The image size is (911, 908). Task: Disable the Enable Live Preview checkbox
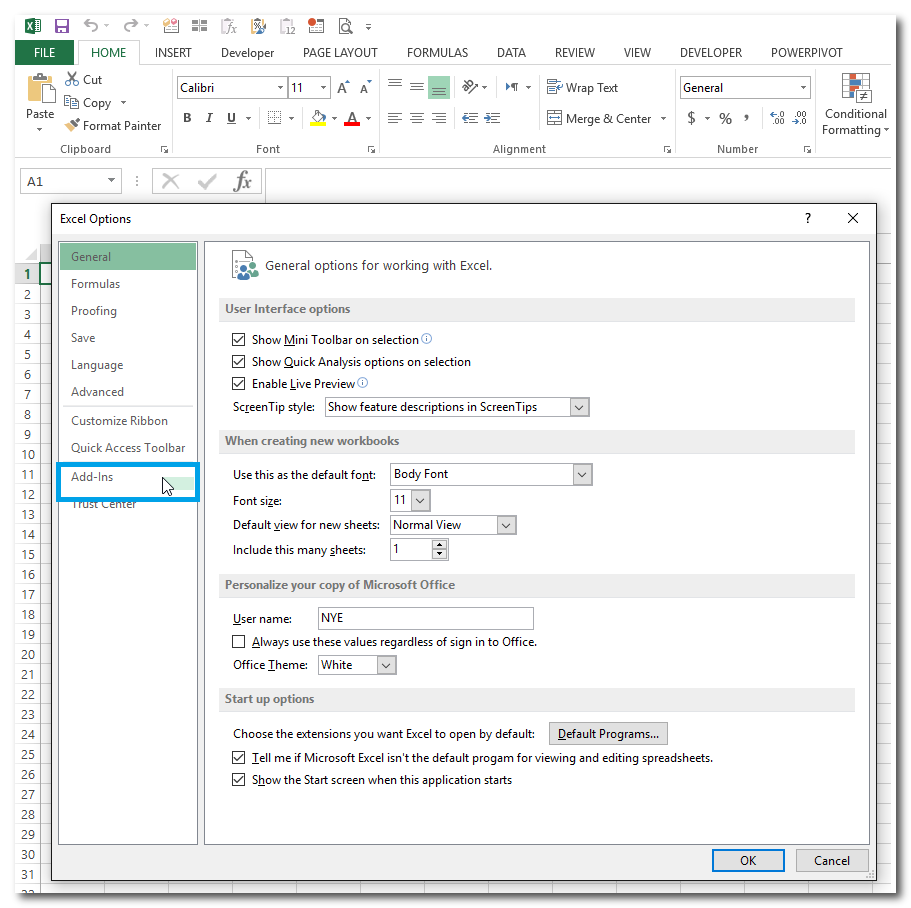click(239, 383)
